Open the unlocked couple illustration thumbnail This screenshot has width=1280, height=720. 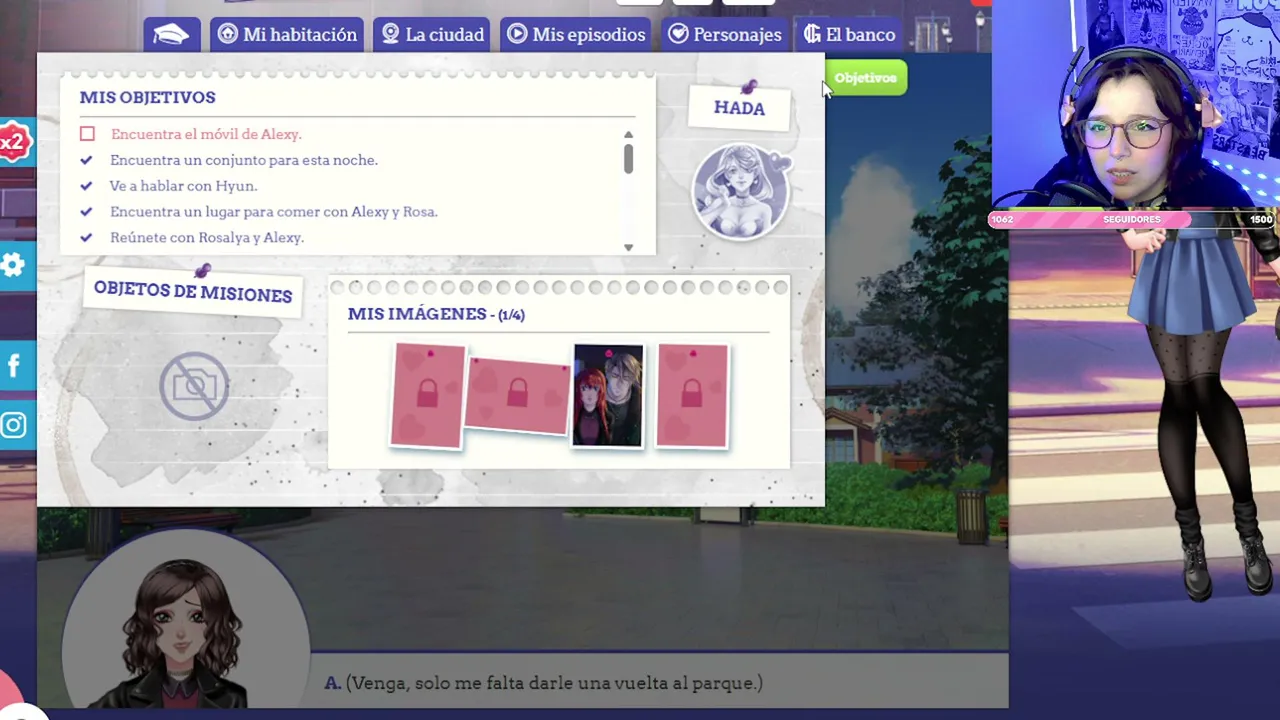(x=608, y=395)
